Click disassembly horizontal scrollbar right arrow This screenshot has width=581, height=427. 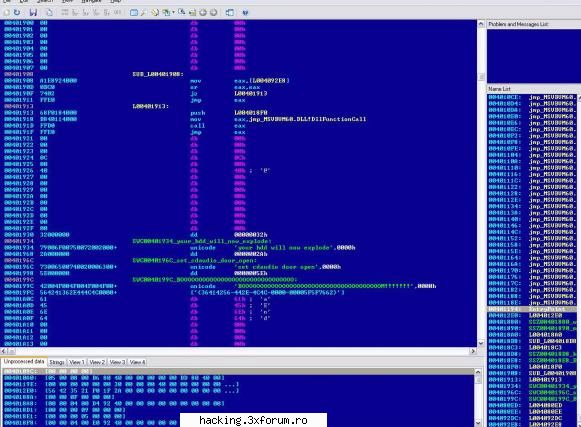[x=473, y=351]
